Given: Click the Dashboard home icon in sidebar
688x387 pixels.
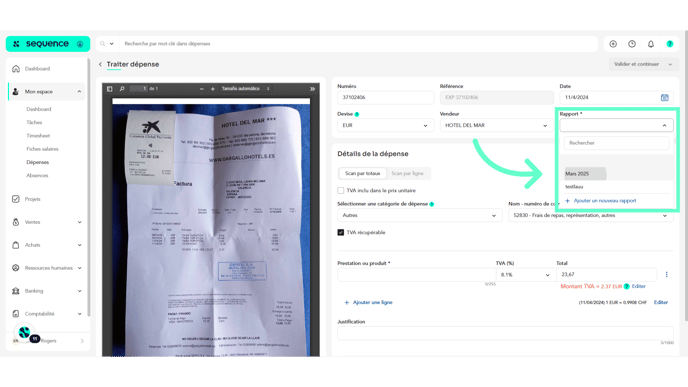Looking at the screenshot, I should 16,69.
